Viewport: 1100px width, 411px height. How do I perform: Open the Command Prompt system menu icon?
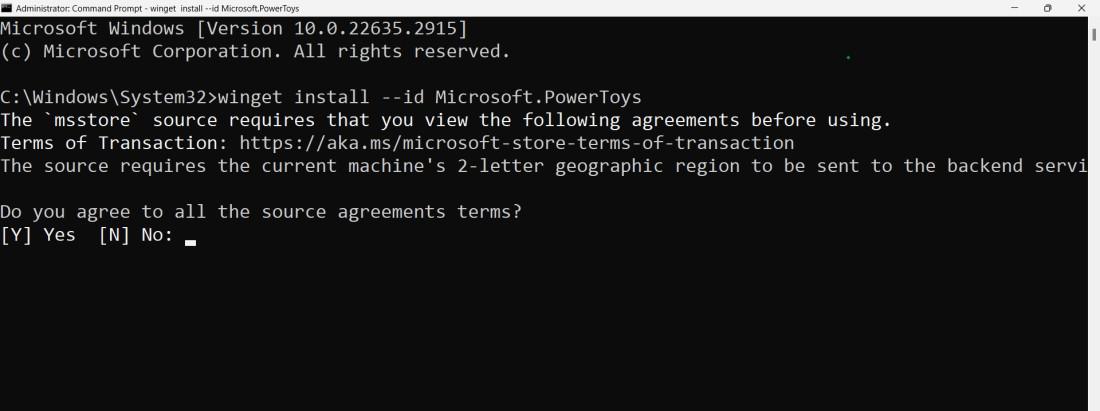pos(7,8)
